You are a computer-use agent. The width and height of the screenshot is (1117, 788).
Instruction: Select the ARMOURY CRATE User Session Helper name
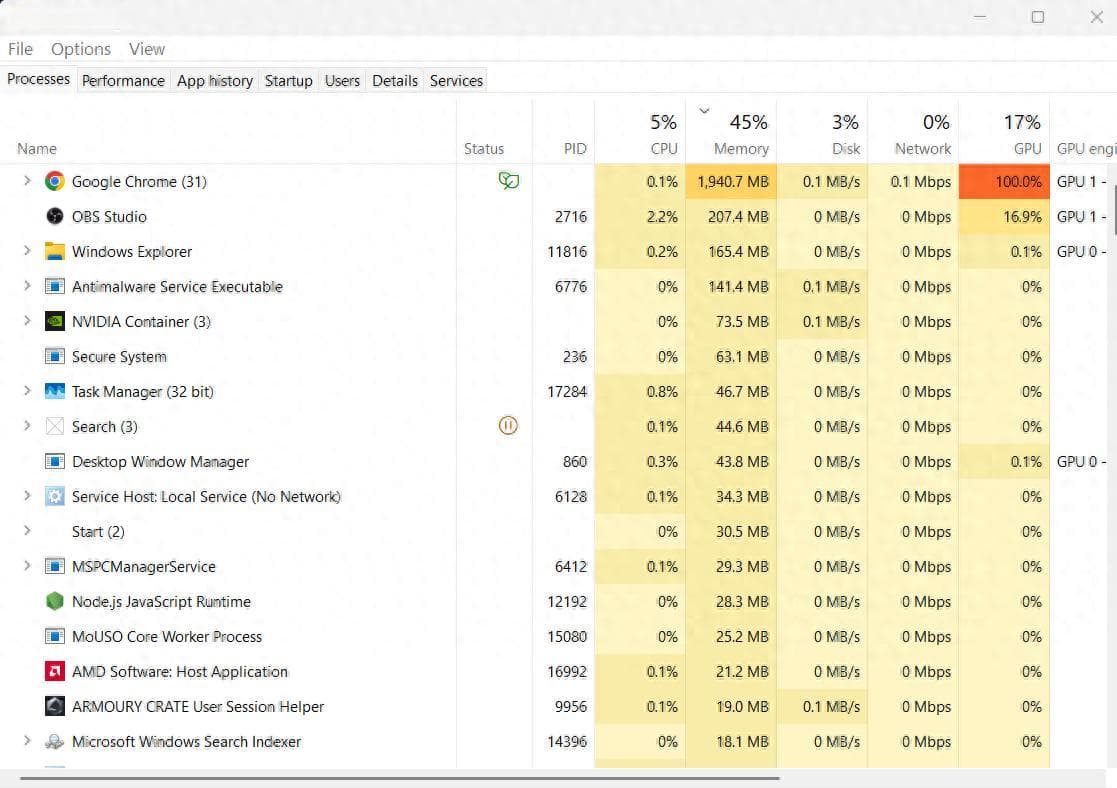click(x=197, y=707)
